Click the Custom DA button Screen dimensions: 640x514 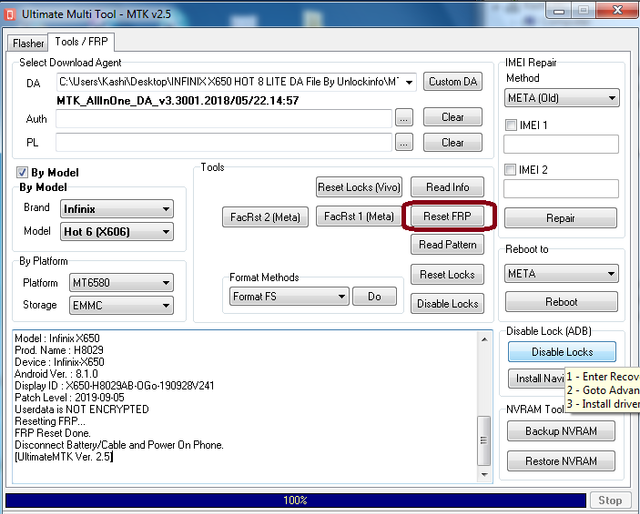coord(453,82)
